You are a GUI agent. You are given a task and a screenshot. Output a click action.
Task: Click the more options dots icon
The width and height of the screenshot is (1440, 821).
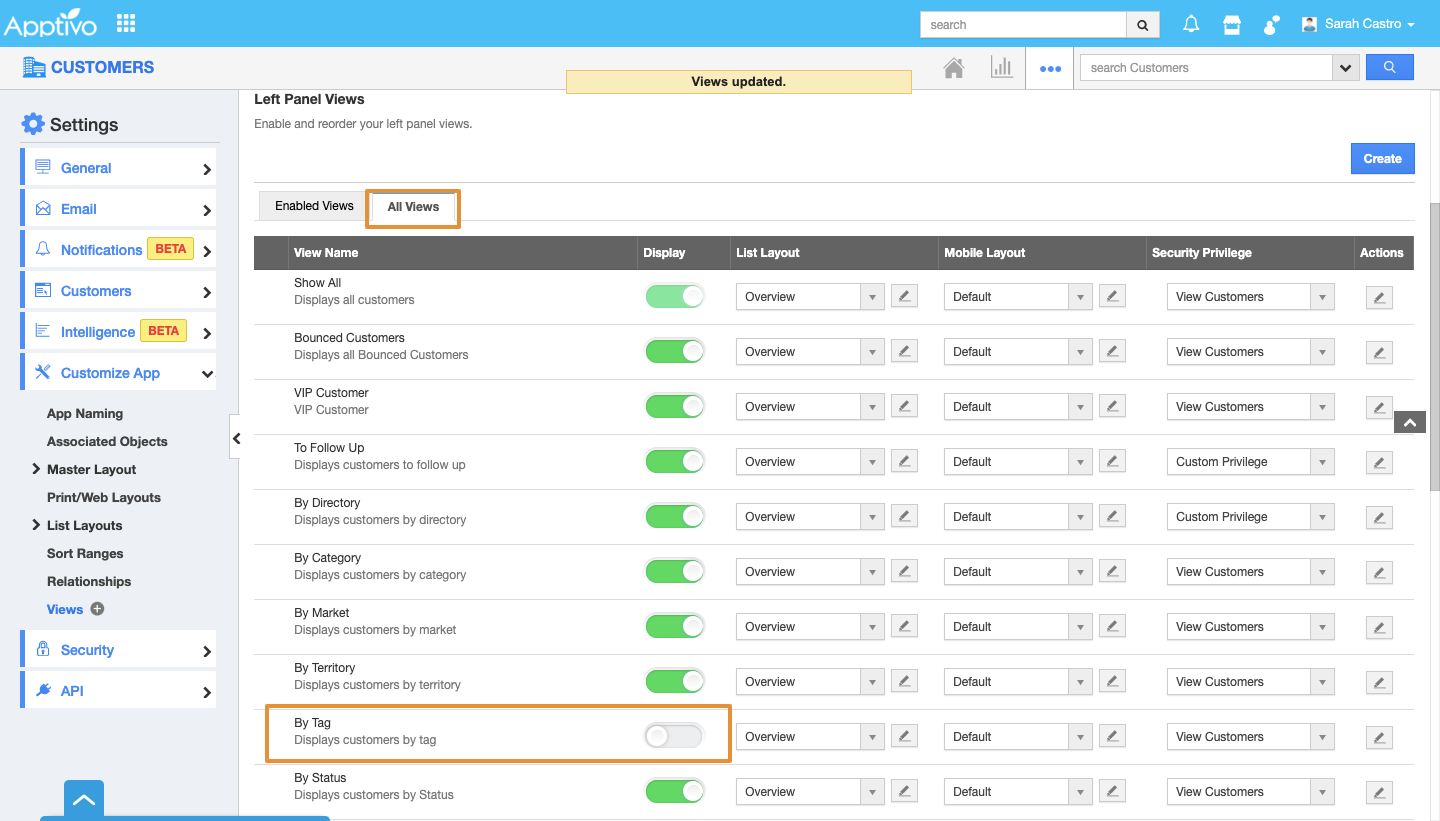(1049, 69)
